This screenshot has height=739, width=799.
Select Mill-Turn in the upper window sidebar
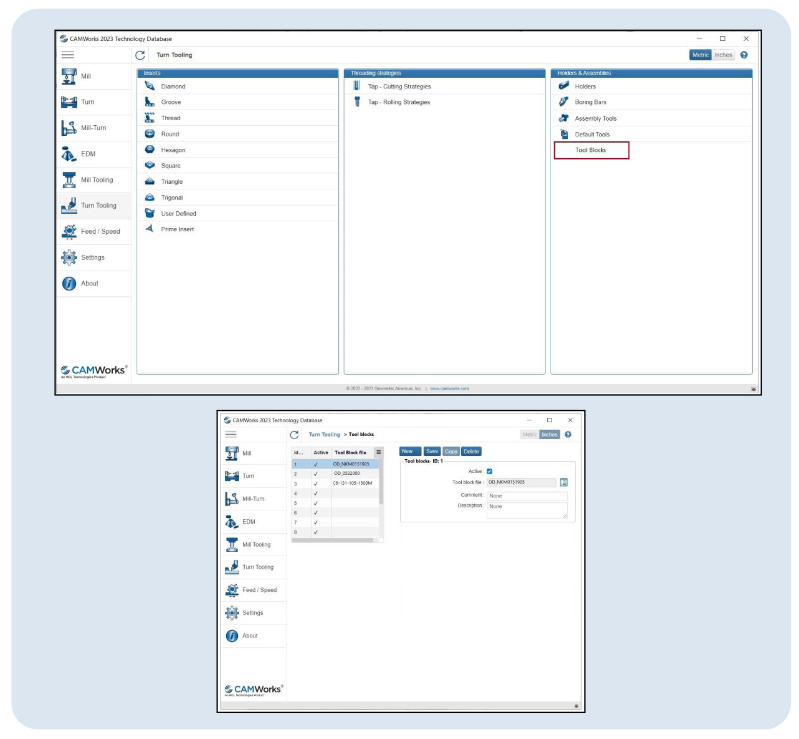coord(93,128)
